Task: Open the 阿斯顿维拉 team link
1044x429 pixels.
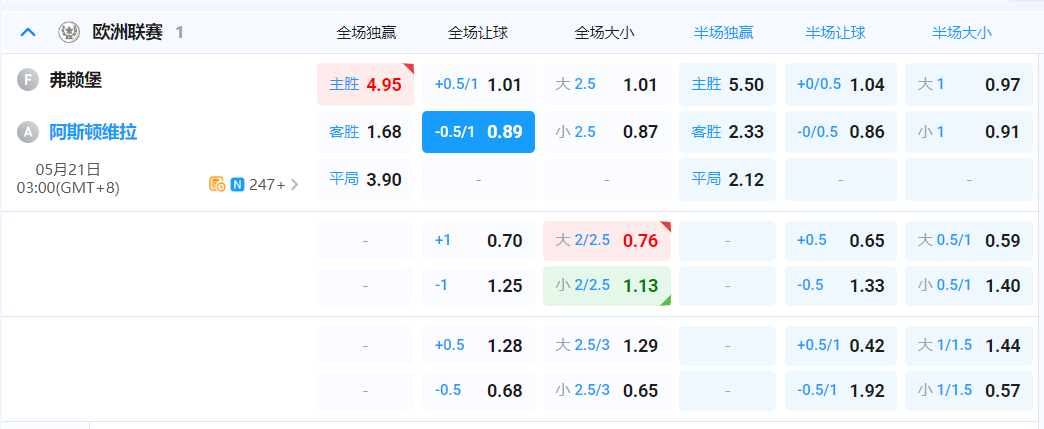Action: 93,132
